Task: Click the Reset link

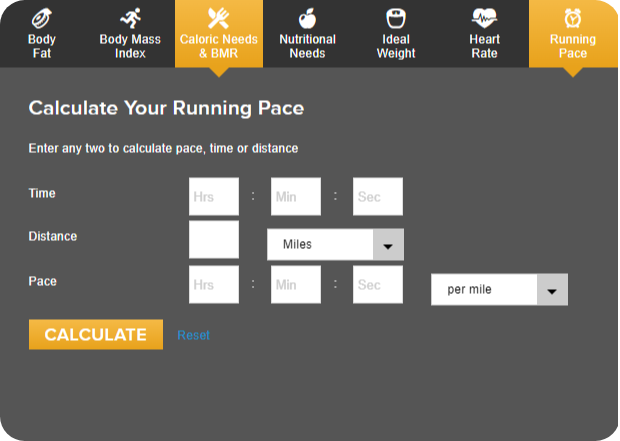Action: tap(193, 335)
